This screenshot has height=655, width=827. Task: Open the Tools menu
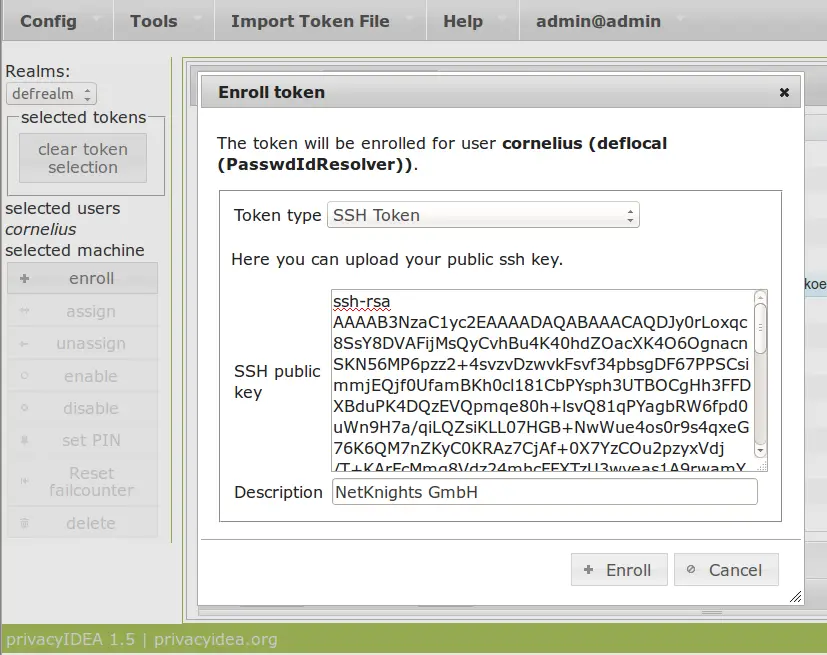153,20
